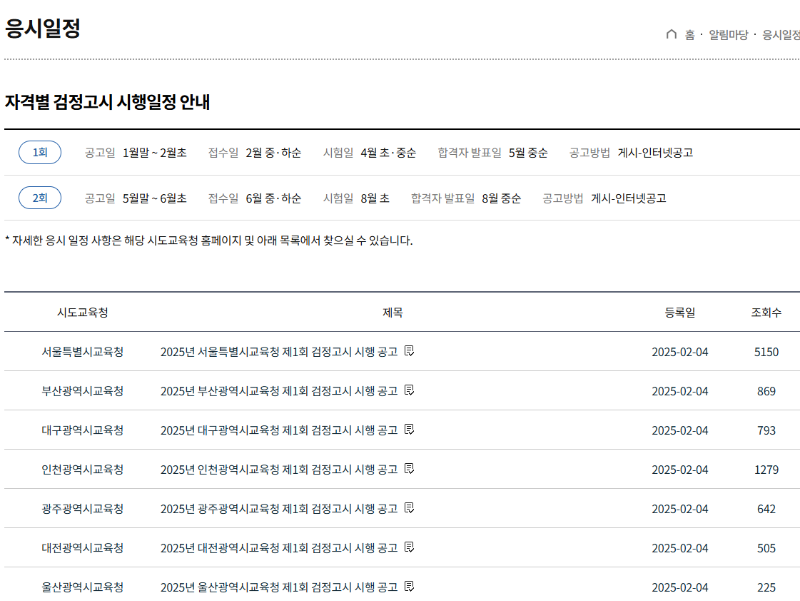Image resolution: width=800 pixels, height=601 pixels.
Task: Select the 인천광역시교육청 cell
Action: point(83,469)
